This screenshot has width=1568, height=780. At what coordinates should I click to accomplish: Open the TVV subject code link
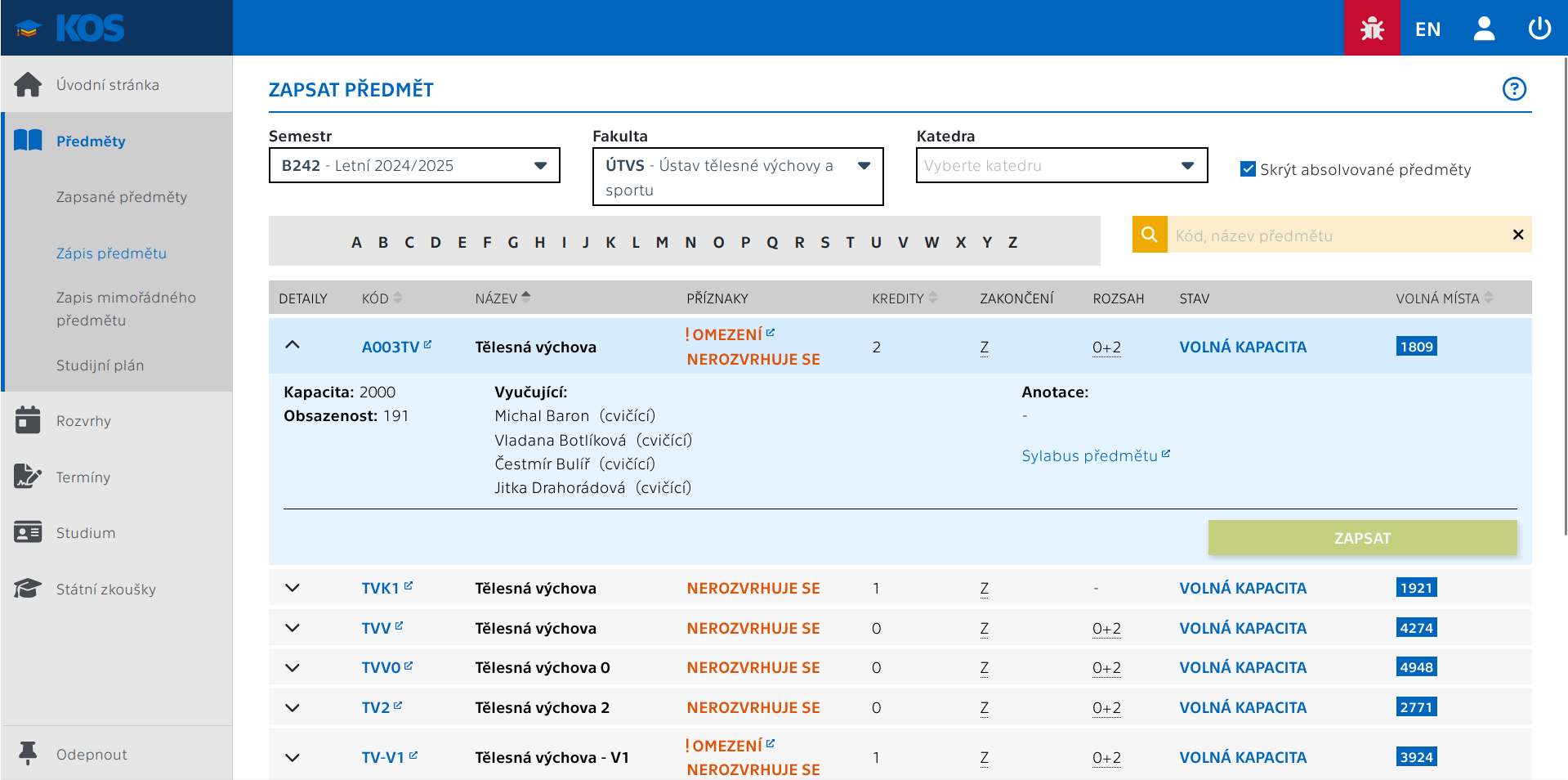[376, 628]
